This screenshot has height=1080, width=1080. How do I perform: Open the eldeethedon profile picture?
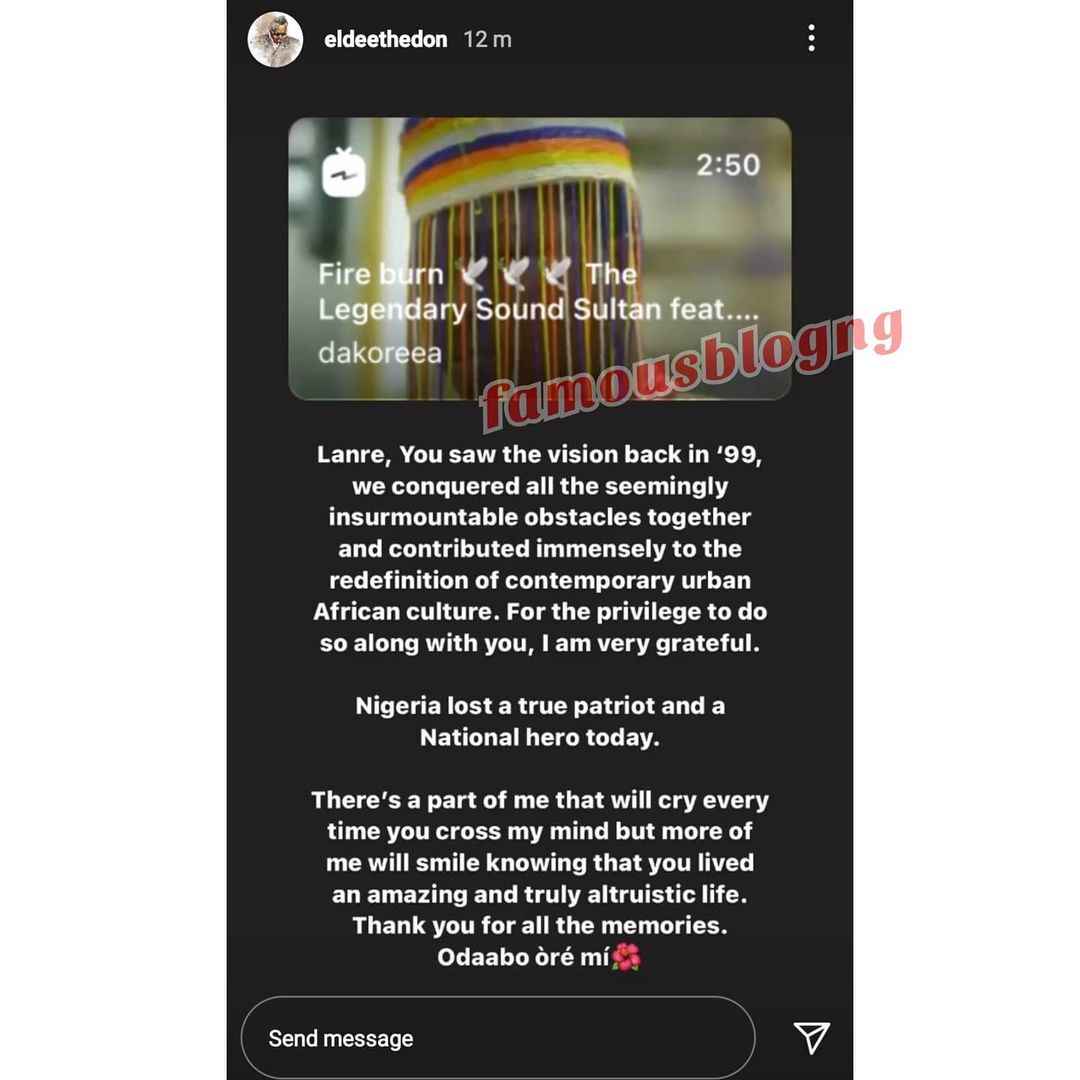coord(275,39)
